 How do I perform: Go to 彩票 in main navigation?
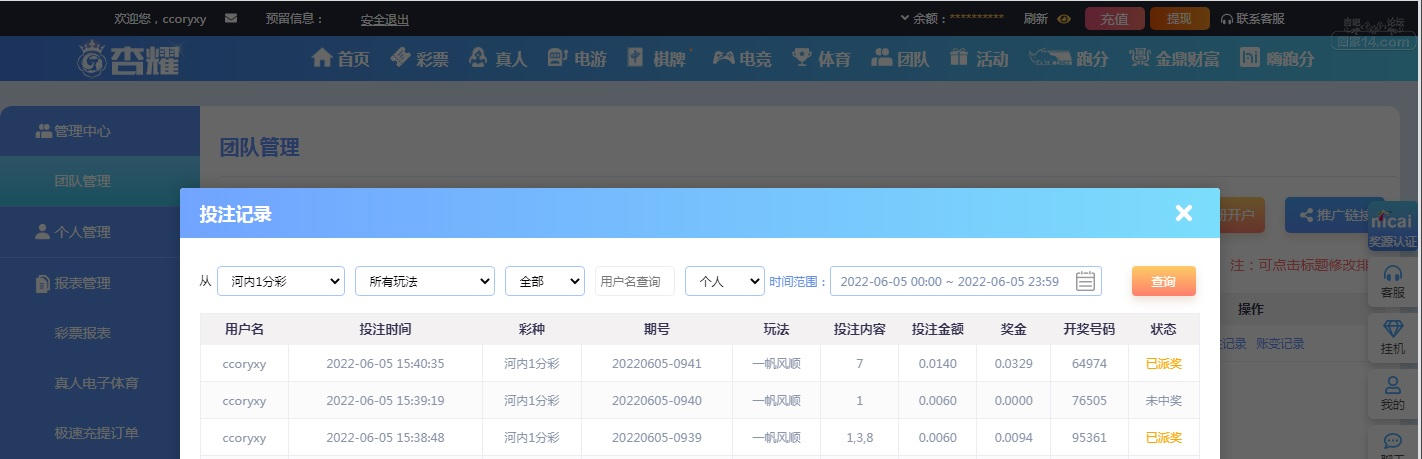(x=419, y=58)
